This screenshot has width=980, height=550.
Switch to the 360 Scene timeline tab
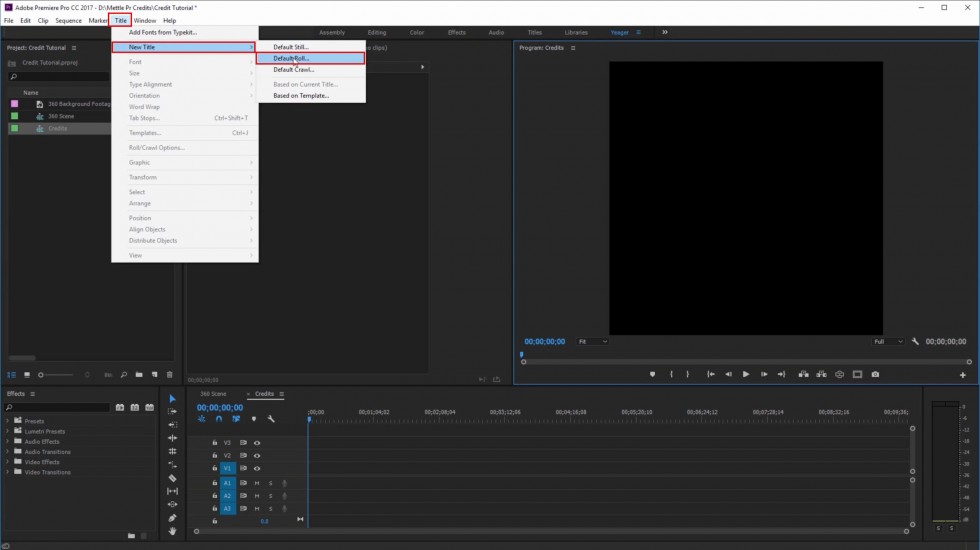click(213, 394)
